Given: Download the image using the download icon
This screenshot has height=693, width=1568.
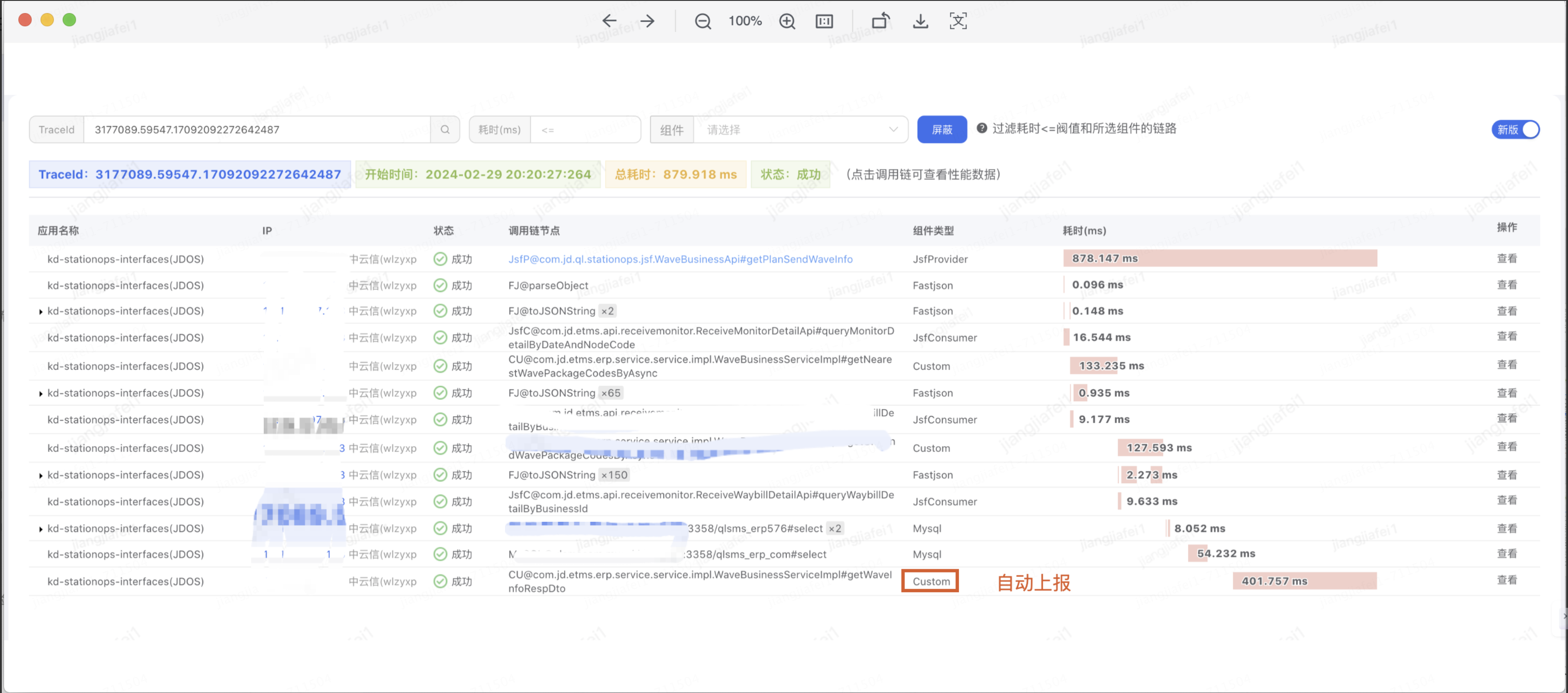Looking at the screenshot, I should coord(920,22).
